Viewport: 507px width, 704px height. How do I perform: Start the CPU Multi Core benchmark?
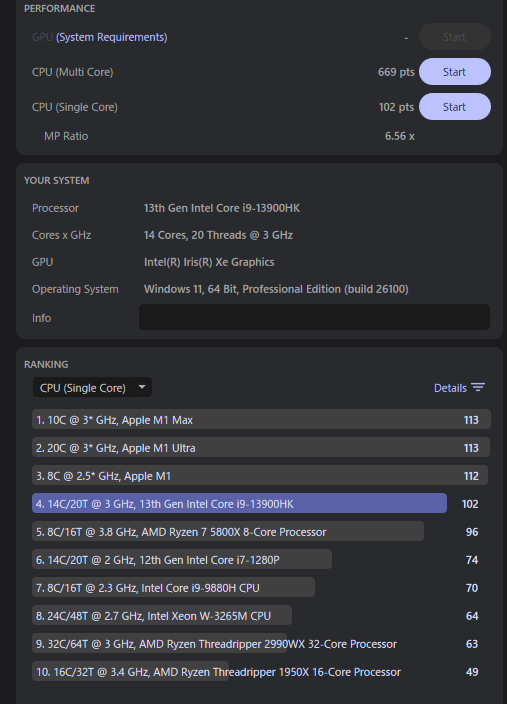(454, 72)
